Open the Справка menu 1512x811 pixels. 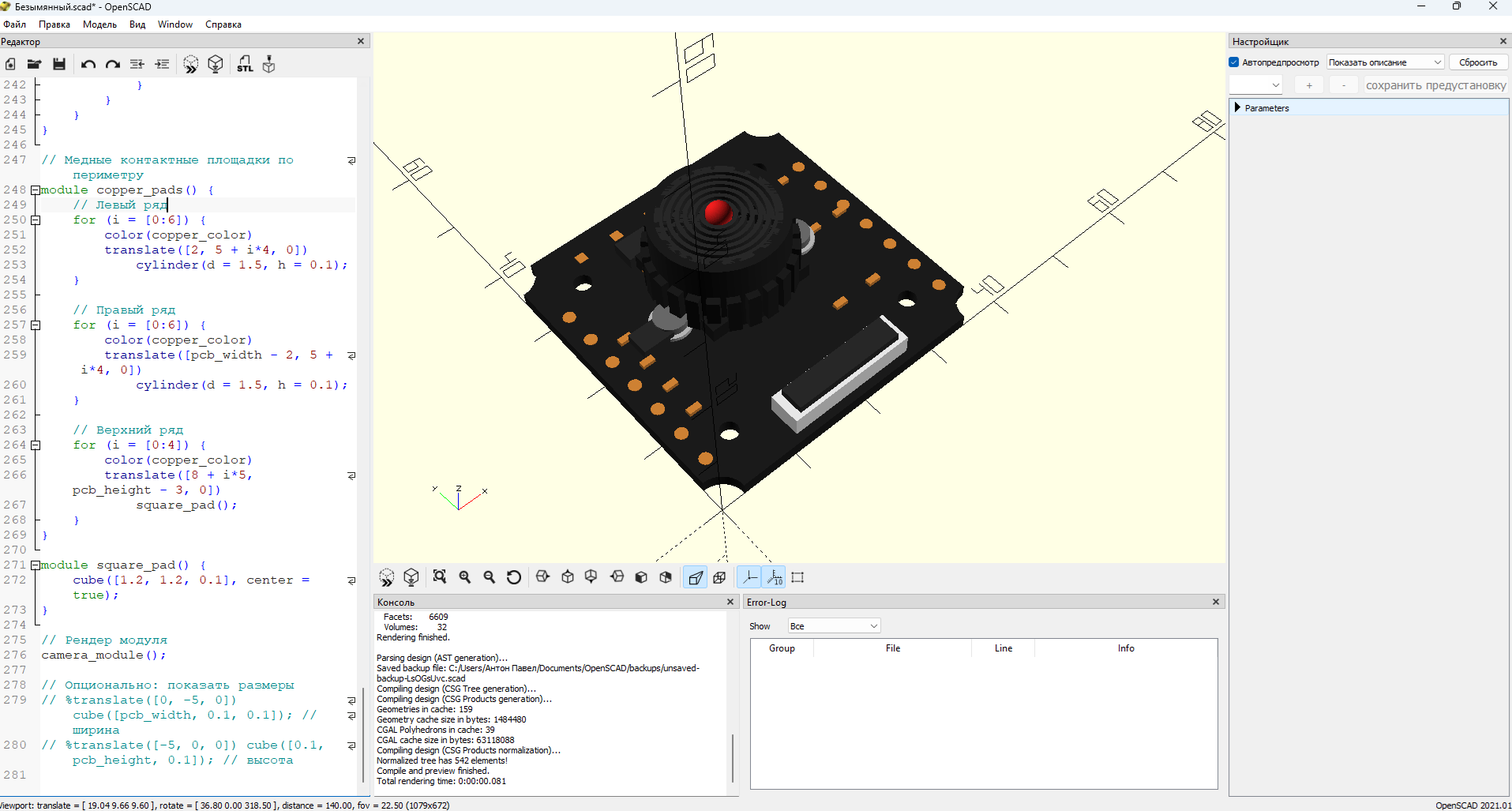click(223, 24)
